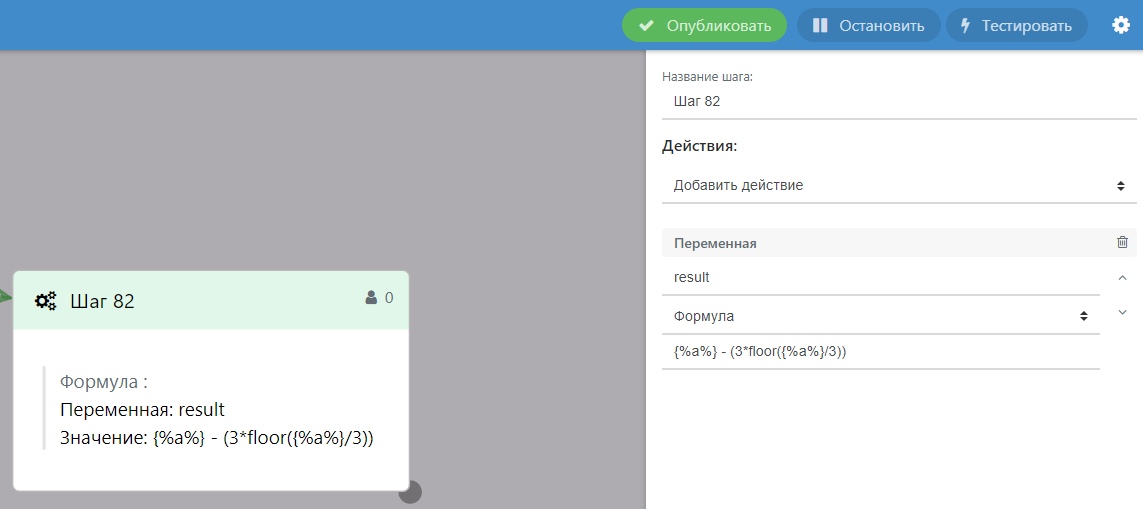This screenshot has width=1143, height=509.
Task: Open the Добавить действие dropdown
Action: pos(898,185)
